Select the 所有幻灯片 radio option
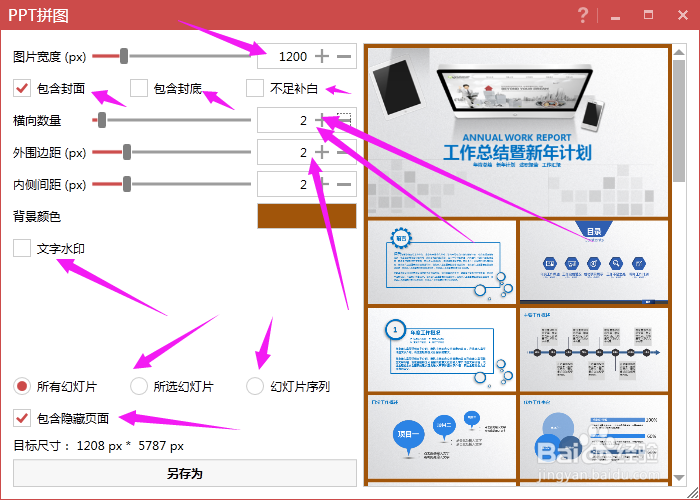Viewport: 700px width, 500px height. click(22, 386)
